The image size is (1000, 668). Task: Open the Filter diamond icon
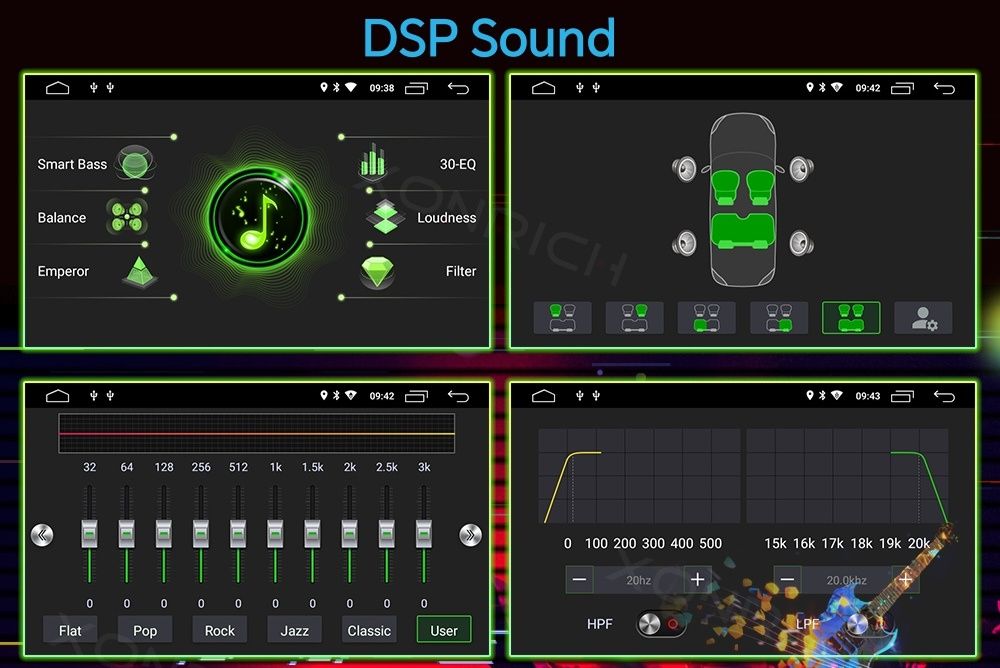(x=378, y=272)
